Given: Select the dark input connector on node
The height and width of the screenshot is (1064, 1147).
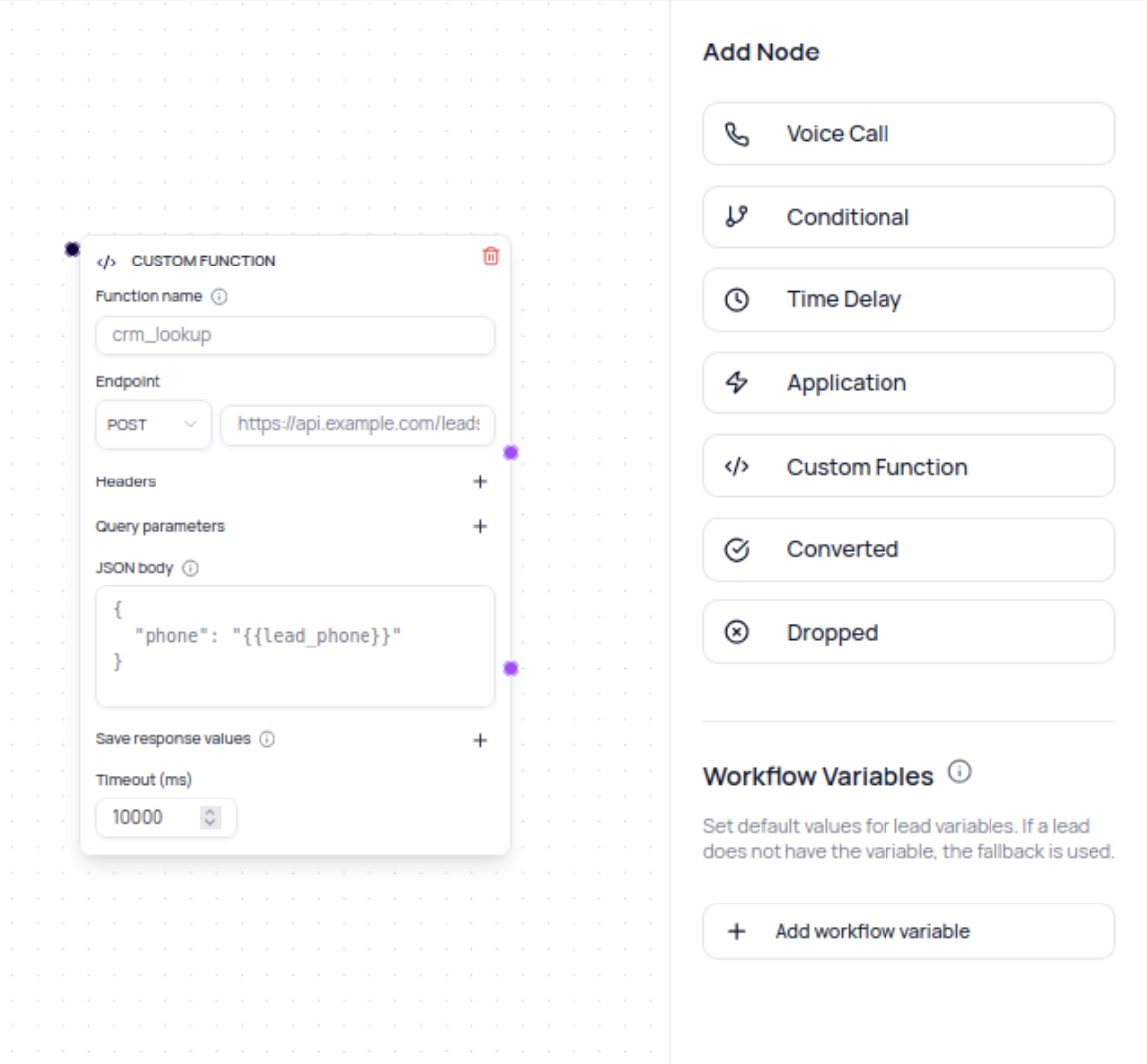Looking at the screenshot, I should pos(72,249).
